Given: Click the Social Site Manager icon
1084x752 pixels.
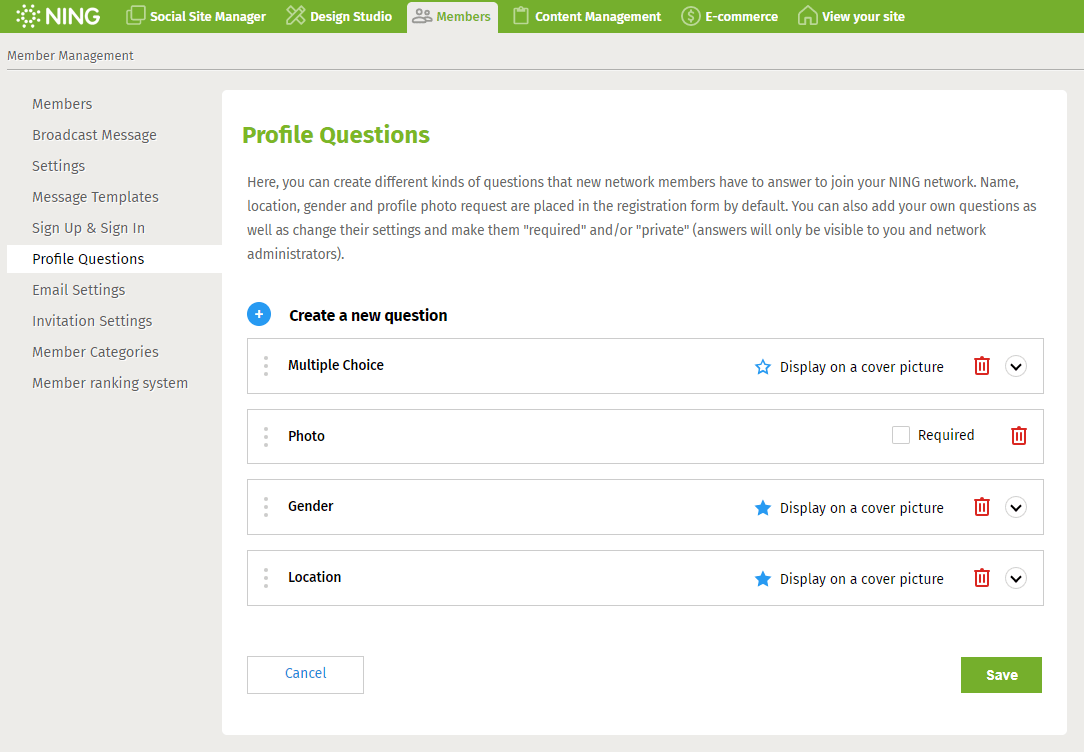Looking at the screenshot, I should pos(135,16).
